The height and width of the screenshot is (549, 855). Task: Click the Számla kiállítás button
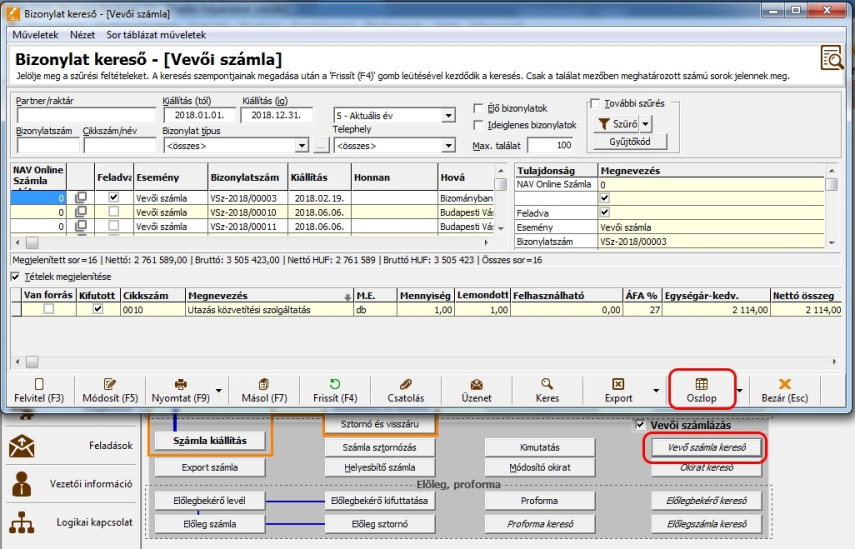[210, 441]
